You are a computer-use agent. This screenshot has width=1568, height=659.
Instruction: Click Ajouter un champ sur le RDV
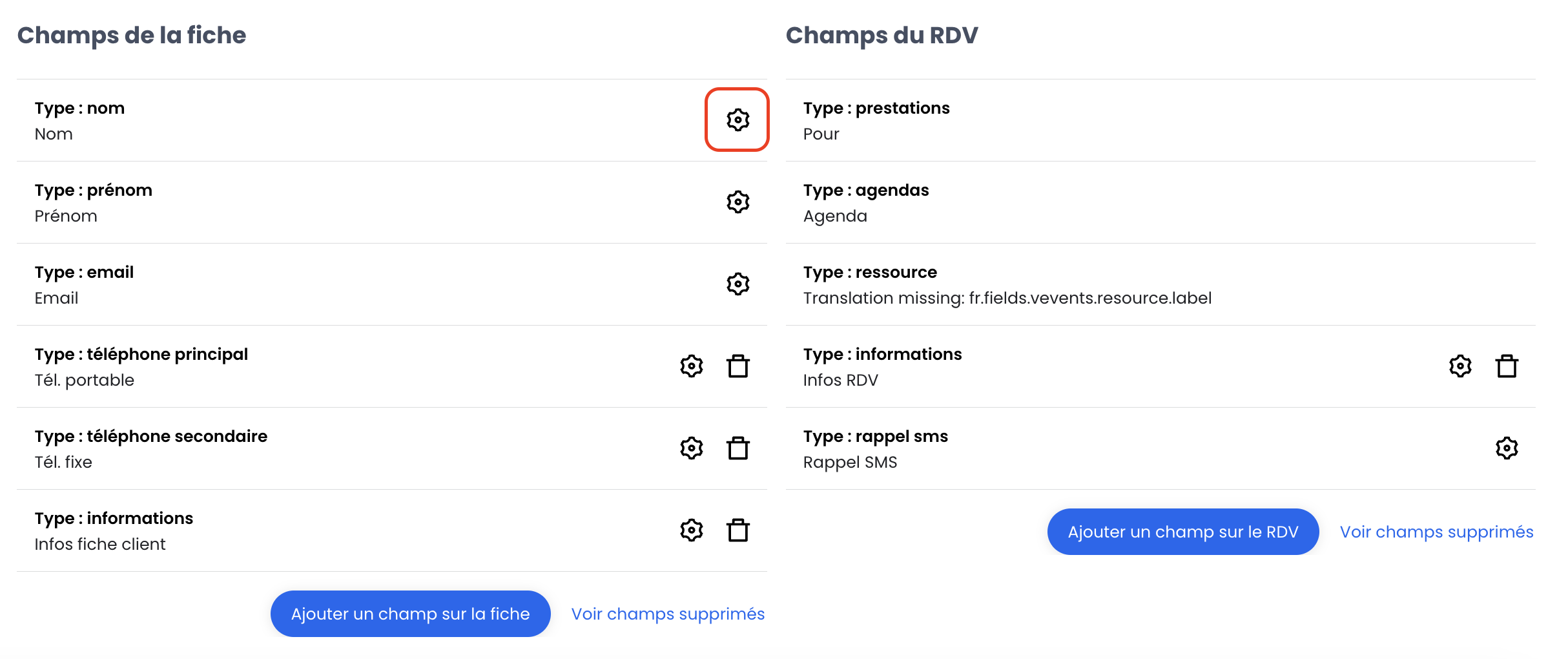pos(1183,532)
